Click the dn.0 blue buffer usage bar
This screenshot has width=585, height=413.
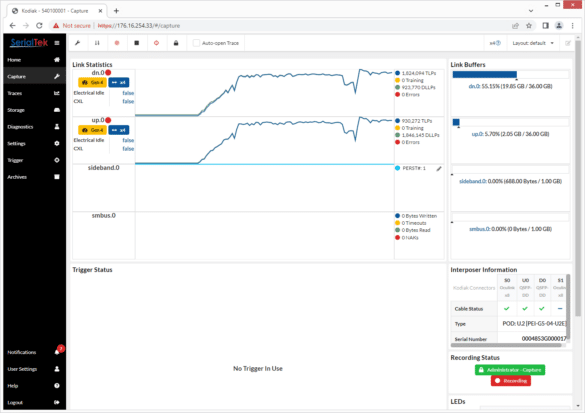[485, 74]
